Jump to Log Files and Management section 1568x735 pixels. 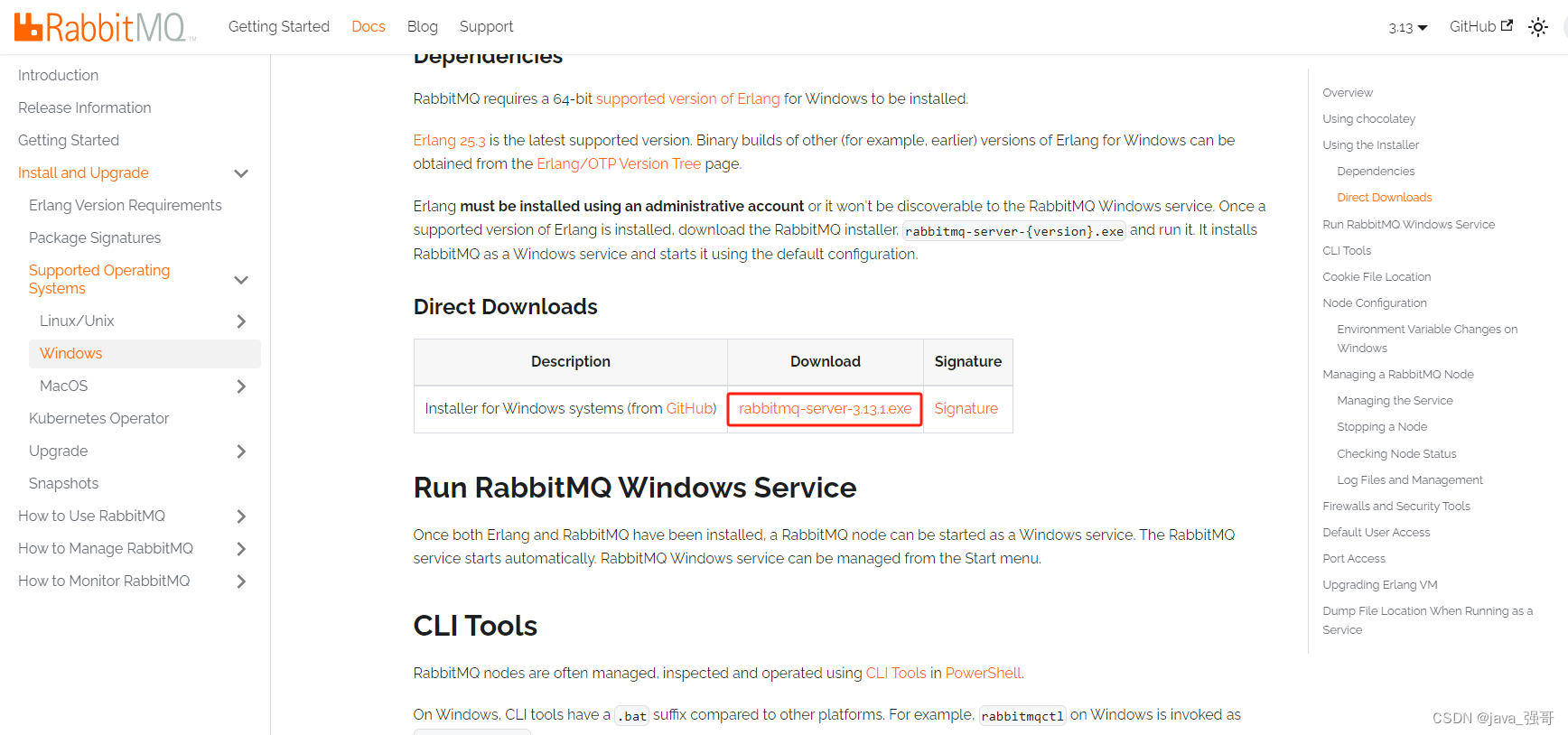pyautogui.click(x=1410, y=479)
